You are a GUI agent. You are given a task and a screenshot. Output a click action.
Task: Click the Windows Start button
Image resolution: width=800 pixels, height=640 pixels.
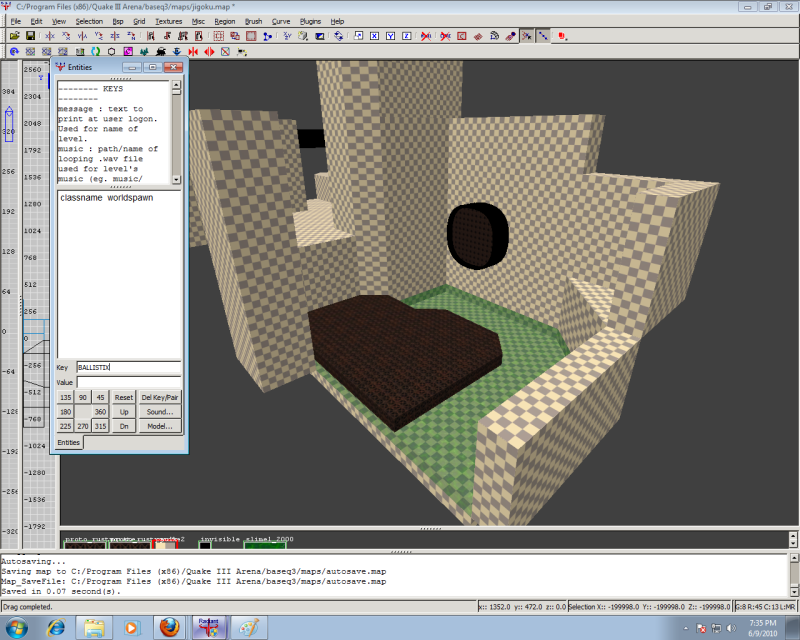click(x=16, y=628)
